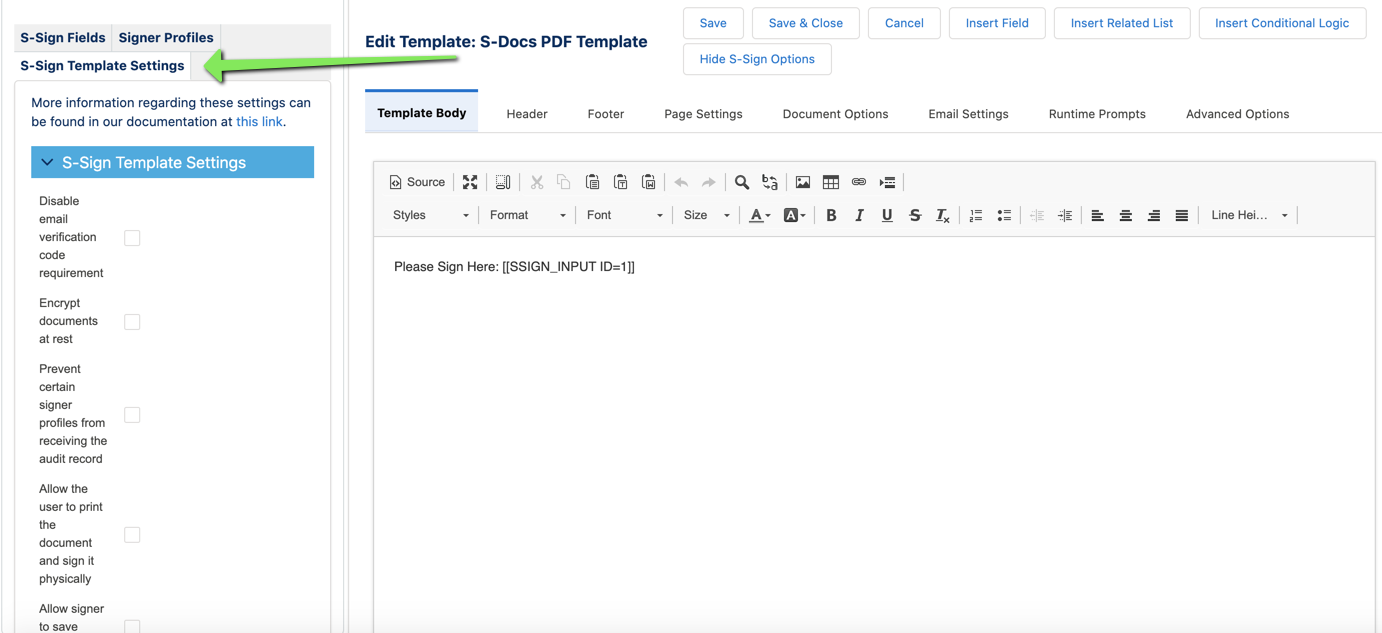
Task: Insert an image icon
Action: tap(803, 182)
